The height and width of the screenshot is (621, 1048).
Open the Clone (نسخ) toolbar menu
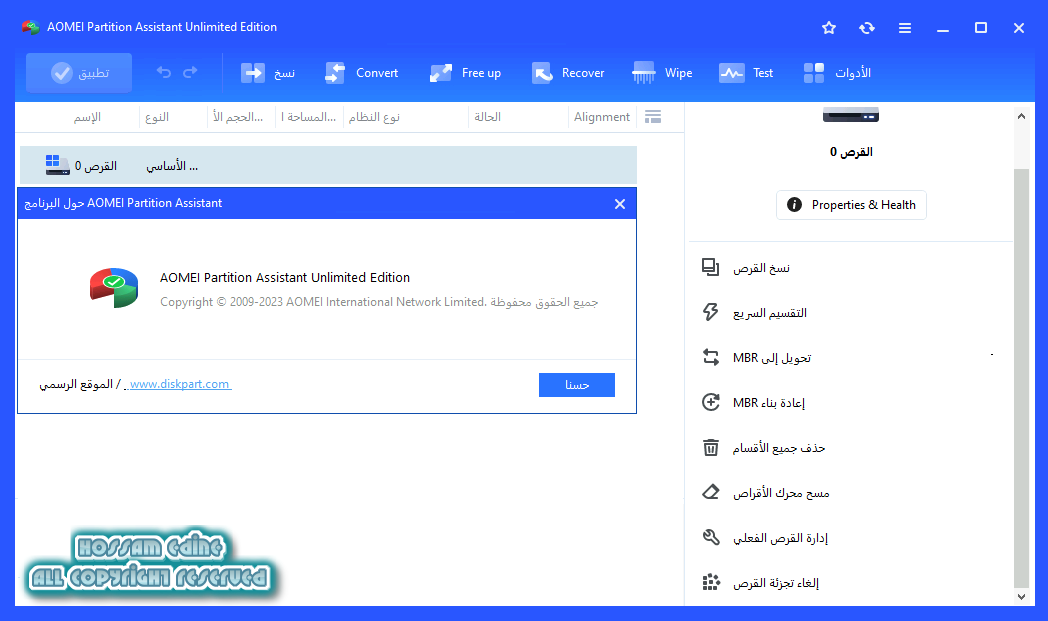[x=267, y=73]
